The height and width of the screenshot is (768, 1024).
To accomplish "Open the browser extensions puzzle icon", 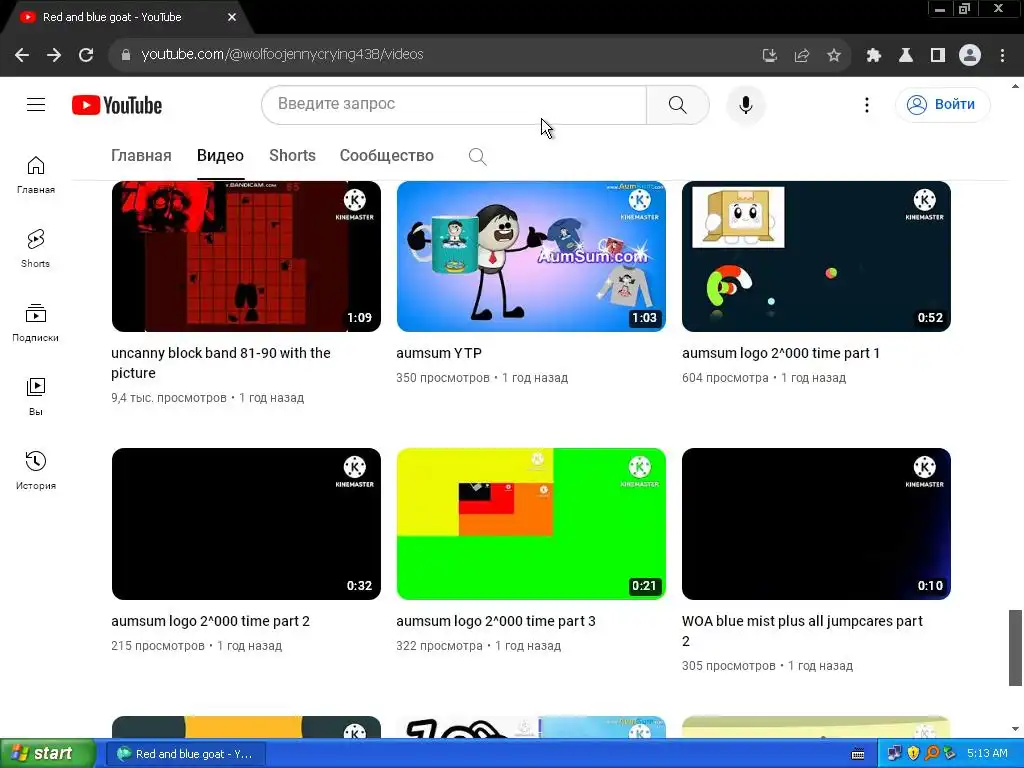I will pyautogui.click(x=874, y=55).
